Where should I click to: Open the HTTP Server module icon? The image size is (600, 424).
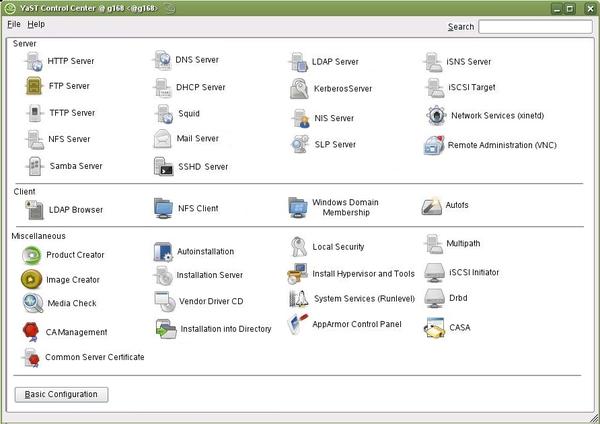click(x=32, y=61)
